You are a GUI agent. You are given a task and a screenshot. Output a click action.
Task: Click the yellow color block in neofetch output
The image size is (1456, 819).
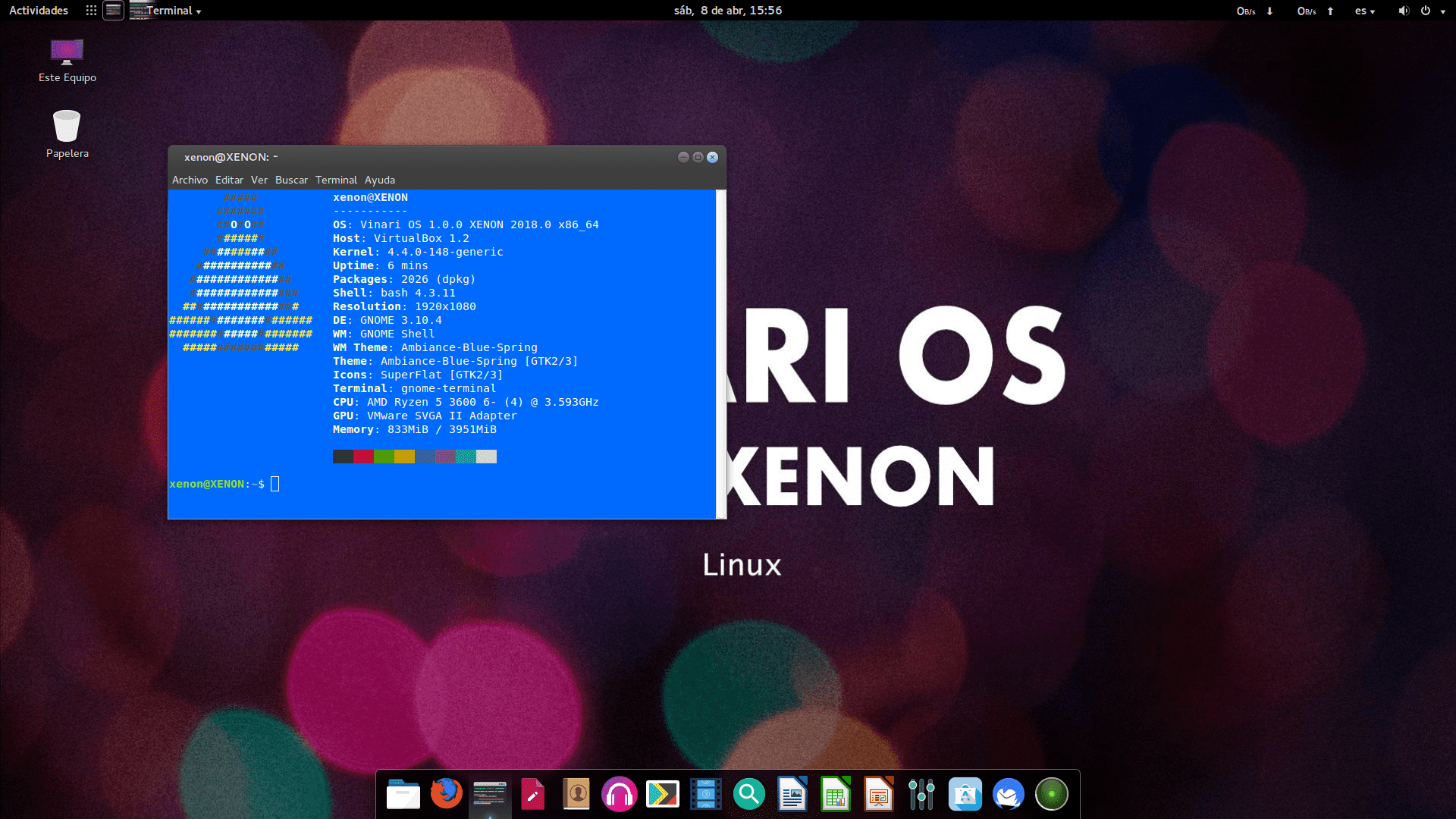[x=404, y=457]
